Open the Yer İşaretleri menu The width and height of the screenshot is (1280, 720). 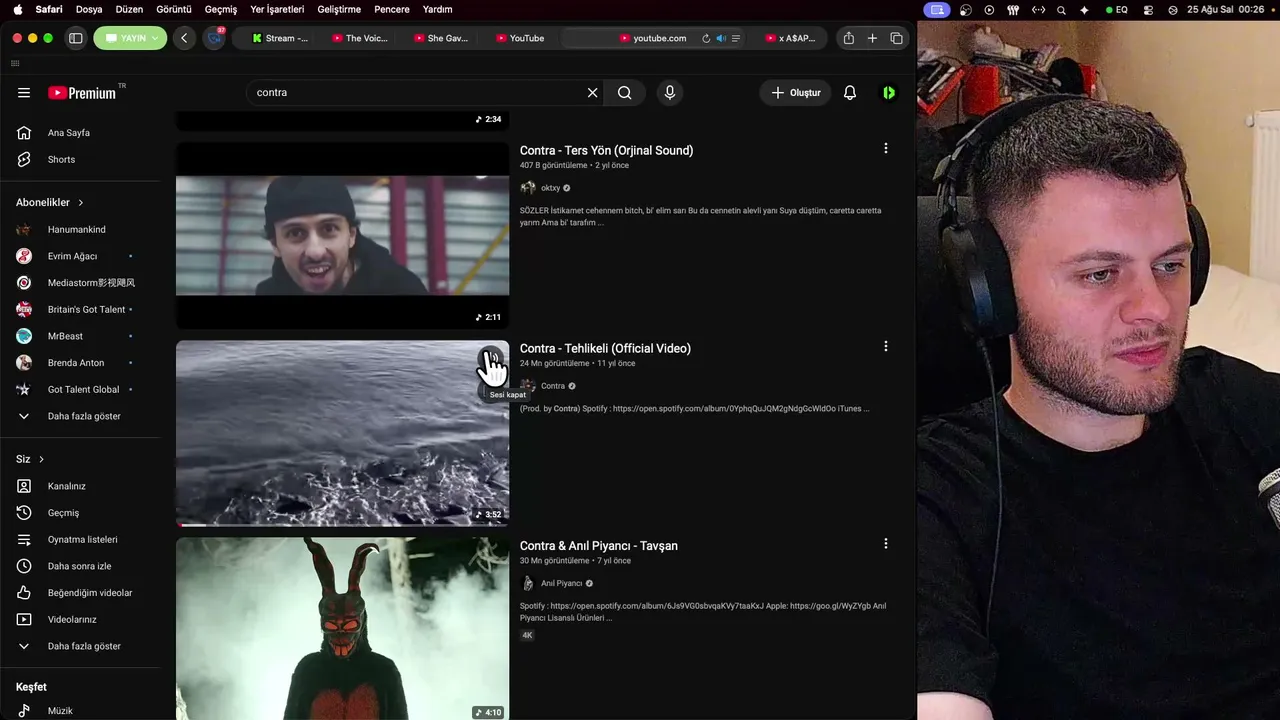pos(277,9)
